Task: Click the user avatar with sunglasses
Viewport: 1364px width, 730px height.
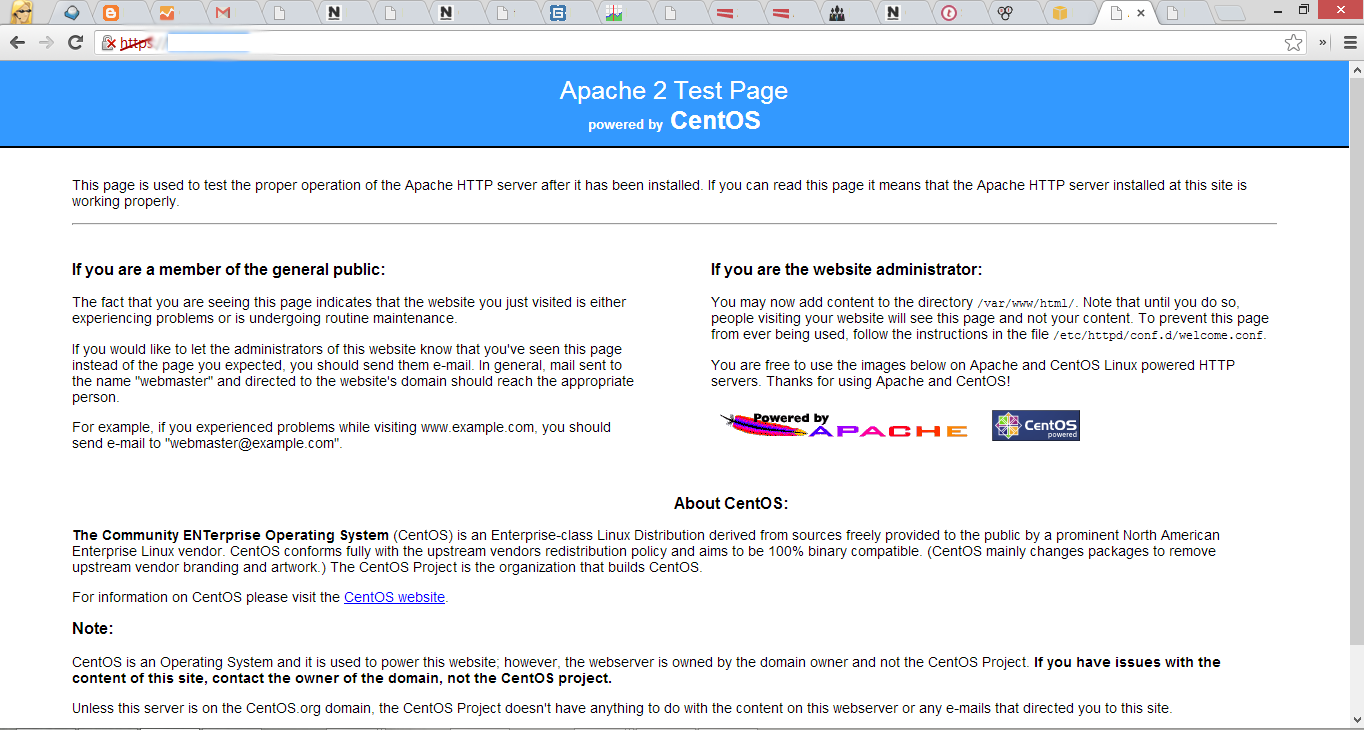Action: (21, 12)
